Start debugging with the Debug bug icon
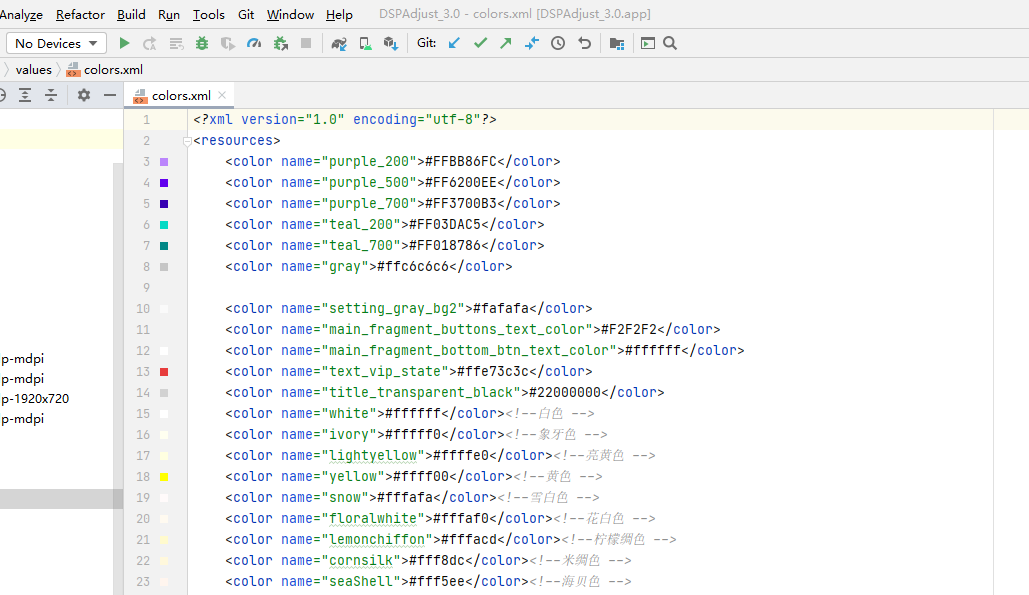Image resolution: width=1029 pixels, height=595 pixels. 200,43
